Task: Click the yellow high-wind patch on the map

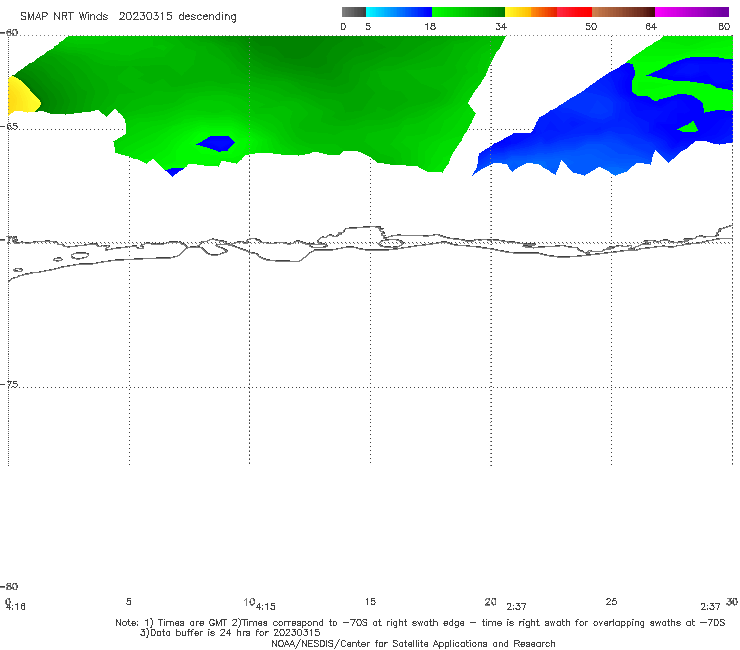Action: click(x=21, y=98)
